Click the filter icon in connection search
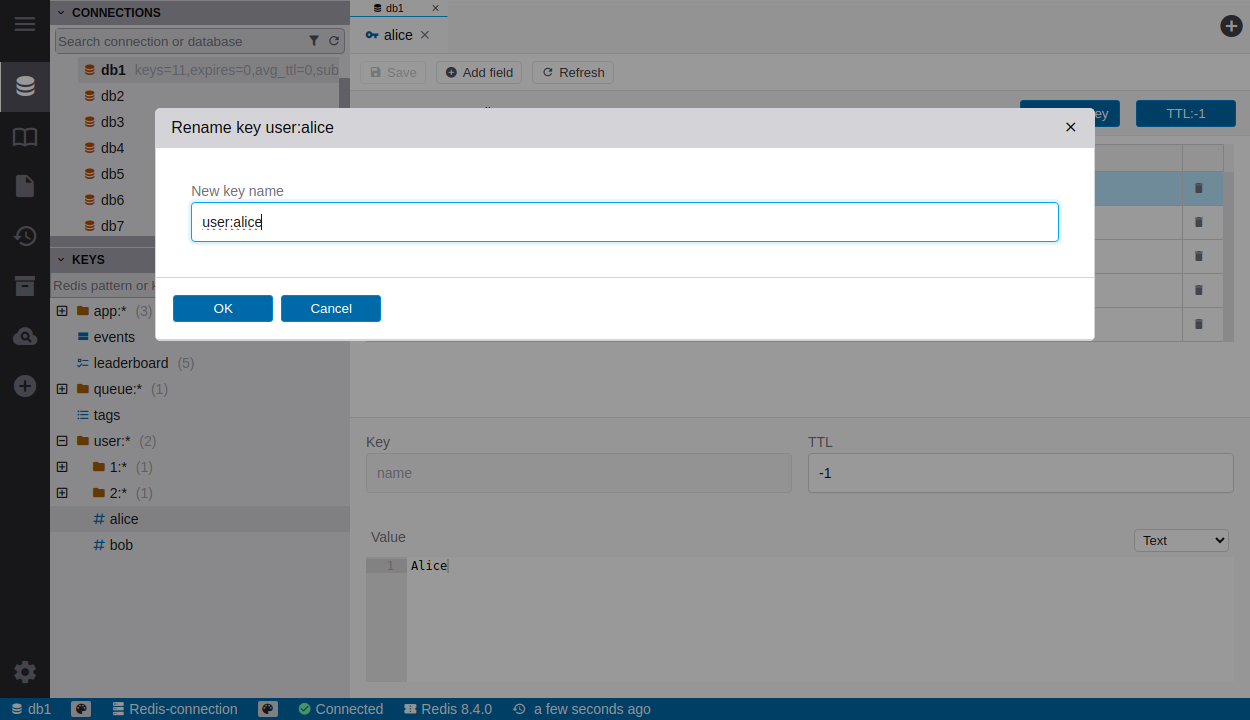 tap(314, 41)
